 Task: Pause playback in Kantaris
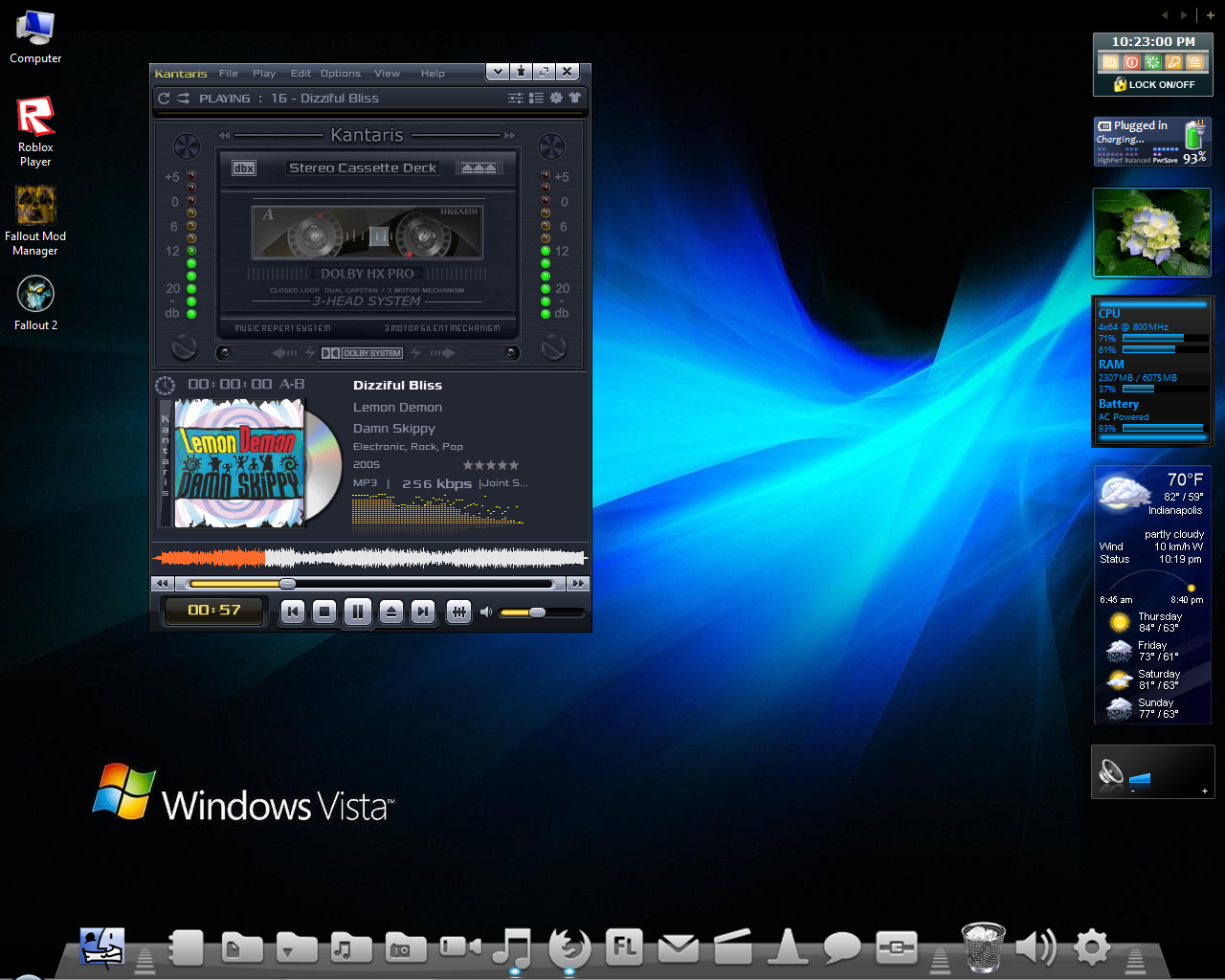coord(358,612)
